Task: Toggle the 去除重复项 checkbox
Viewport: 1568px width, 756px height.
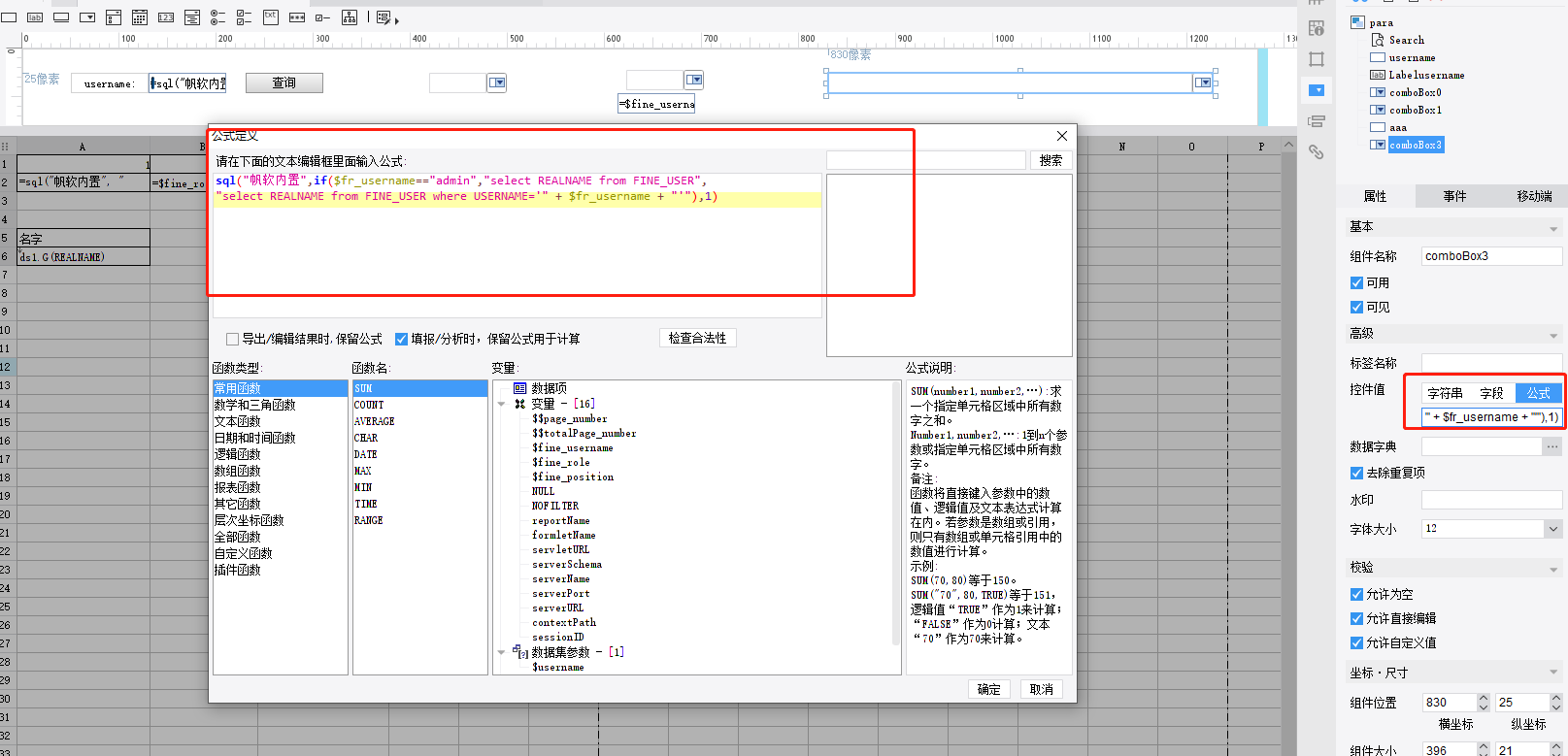Action: point(1356,473)
